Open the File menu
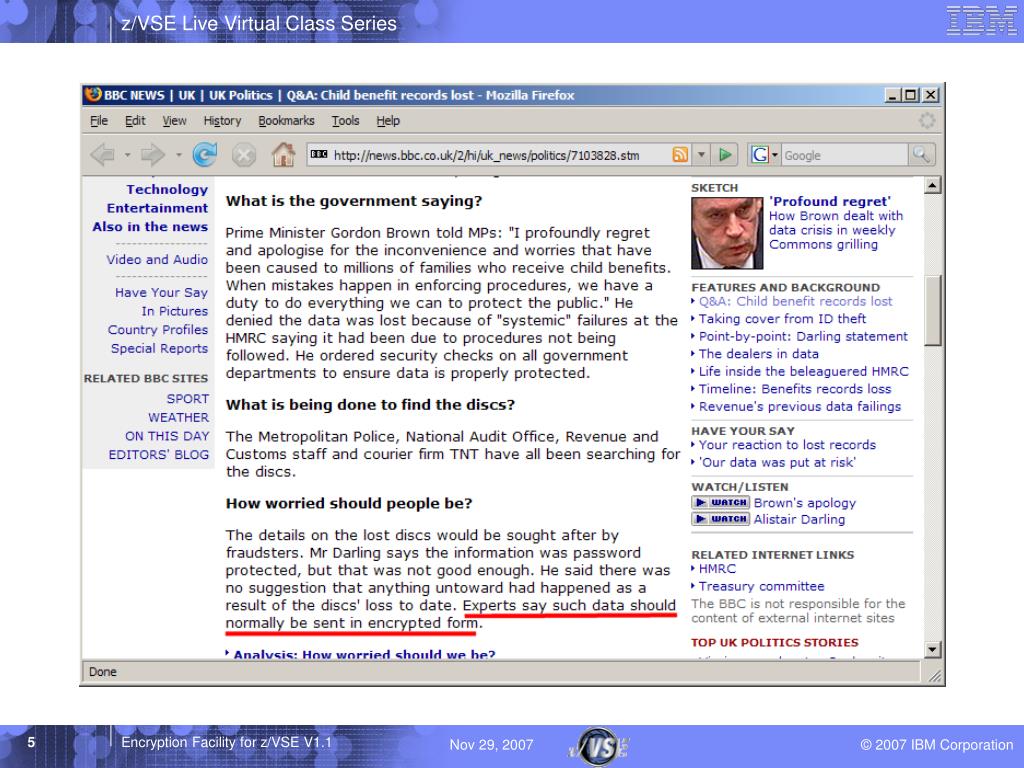1024x768 pixels. click(99, 121)
